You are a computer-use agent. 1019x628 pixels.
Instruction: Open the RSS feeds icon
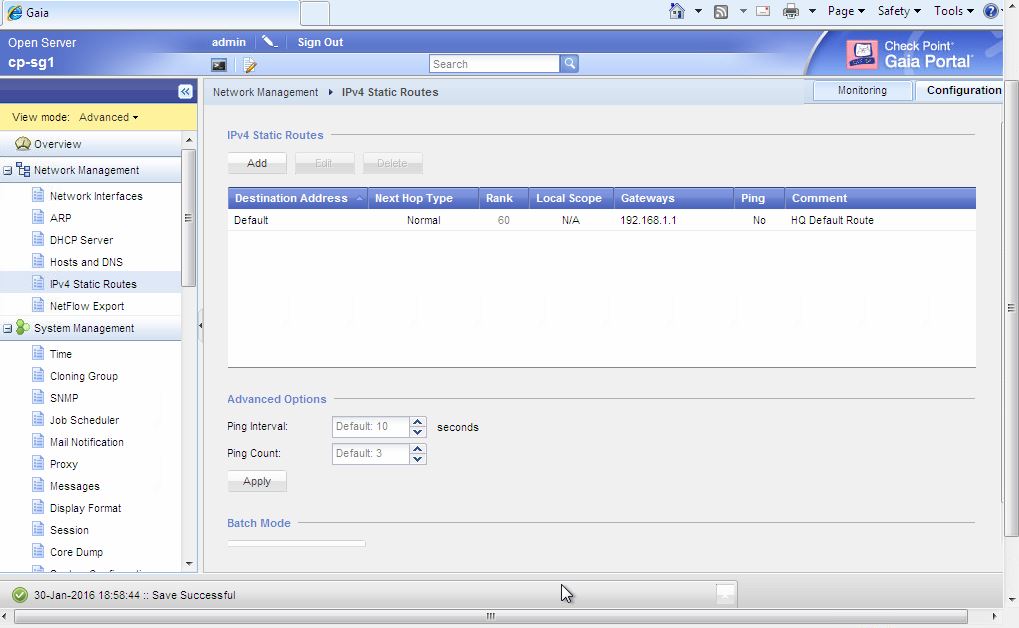coord(719,11)
